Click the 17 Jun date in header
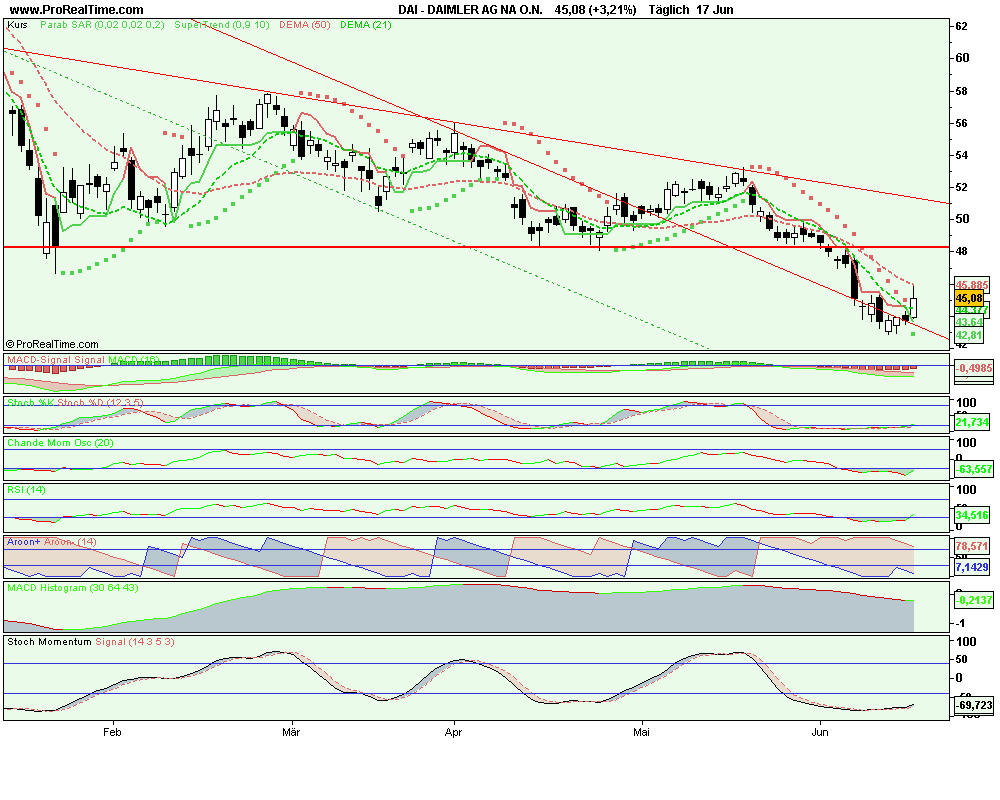The image size is (1000, 800). click(x=715, y=10)
